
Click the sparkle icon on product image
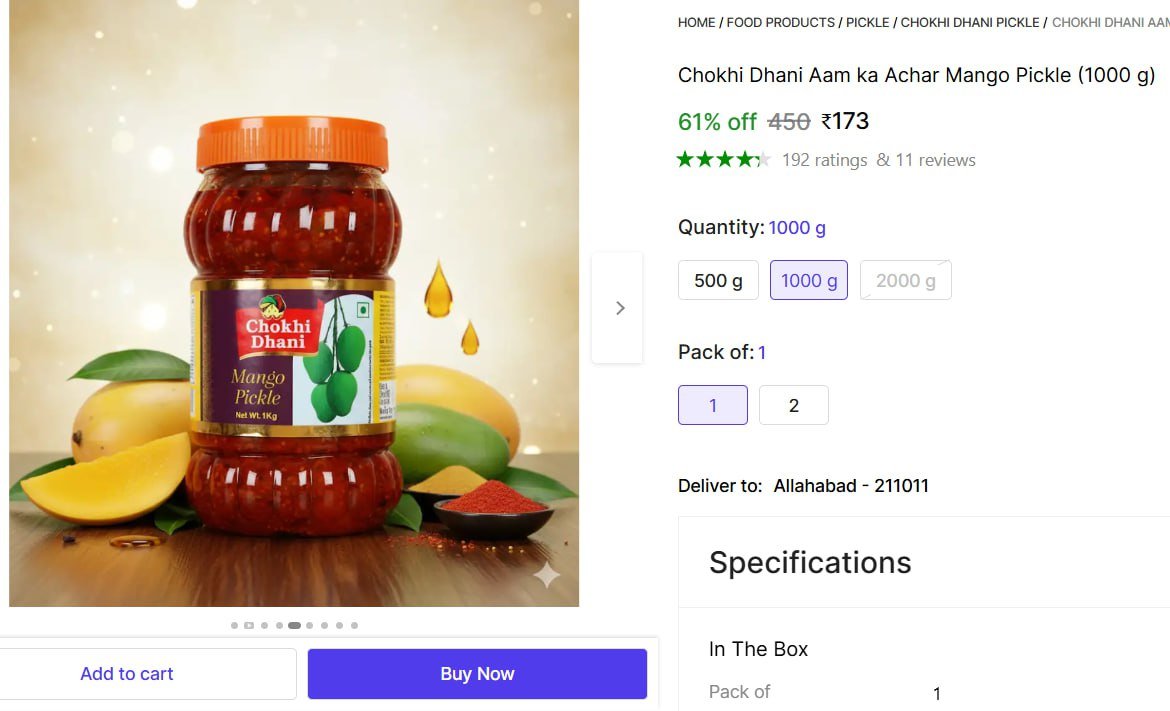click(547, 575)
